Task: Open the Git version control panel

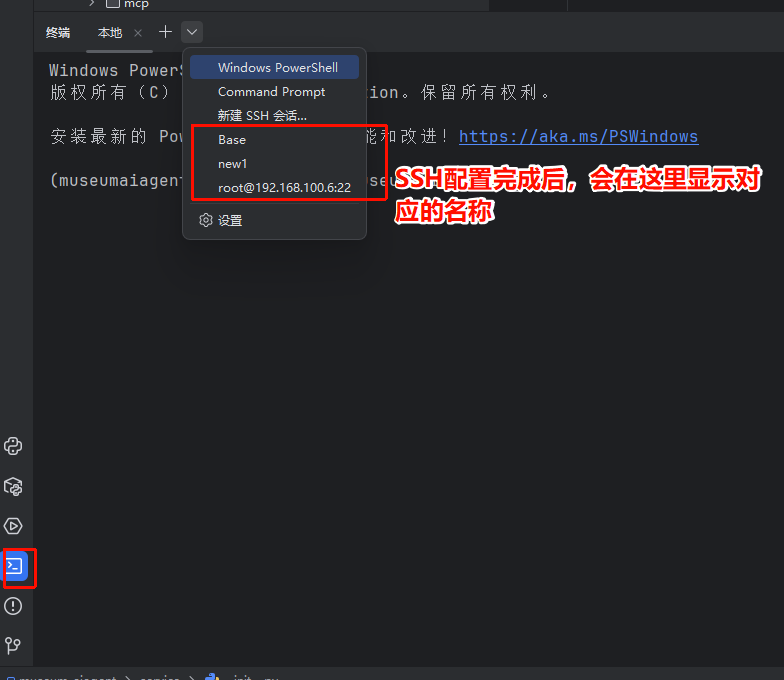Action: point(14,645)
